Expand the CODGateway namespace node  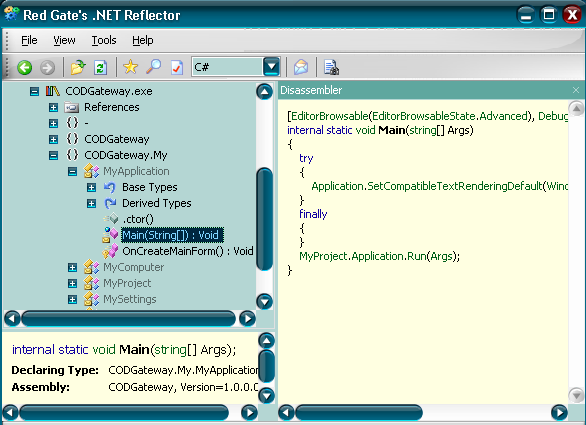click(x=53, y=139)
